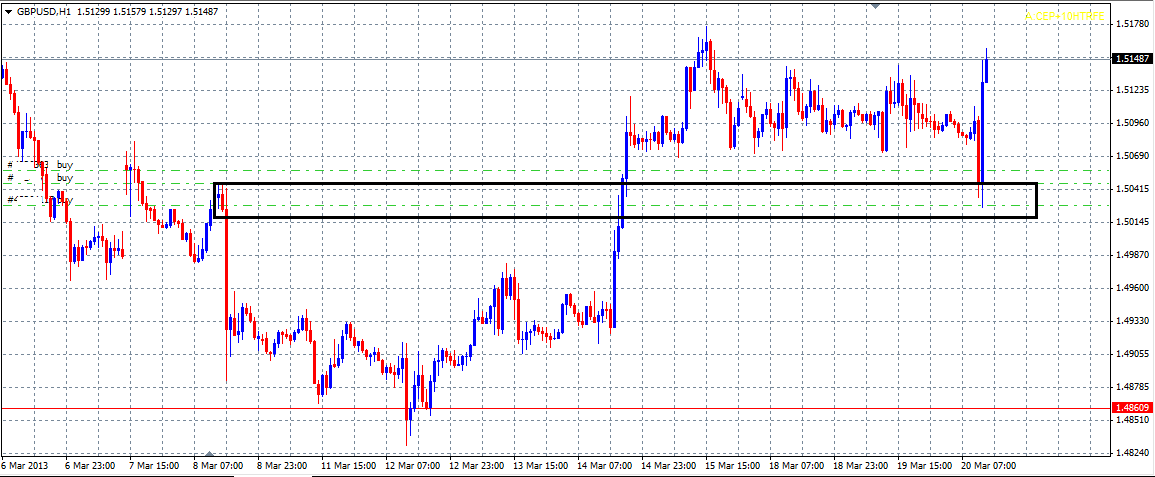1155x477 pixels.
Task: Click the gray chart shift triangle at top
Action: pos(877,6)
